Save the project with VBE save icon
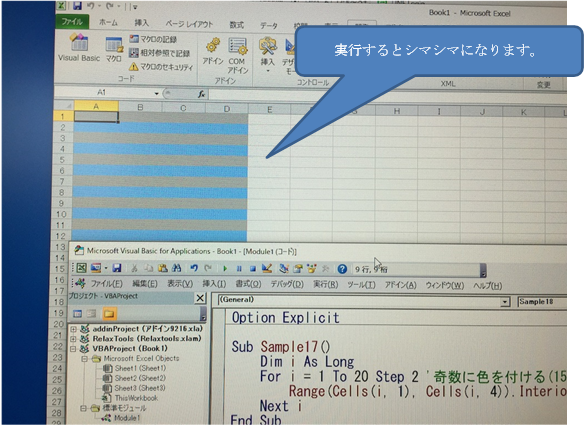 point(117,268)
